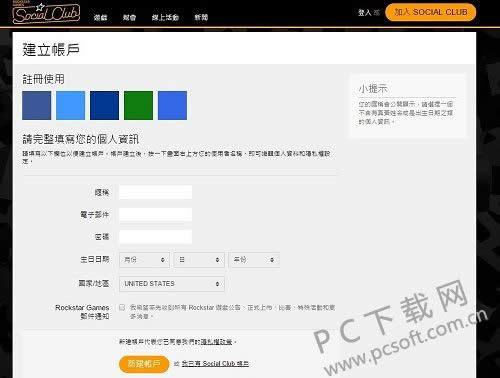Open the 線上活動 menu item
Screen dimensions: 500x378
pyautogui.click(x=165, y=17)
